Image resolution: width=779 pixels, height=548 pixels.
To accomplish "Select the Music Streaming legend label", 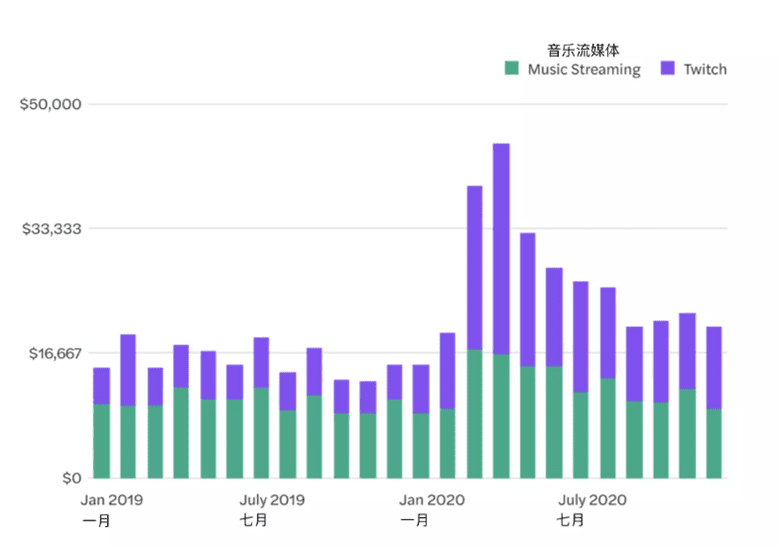I will tap(584, 69).
